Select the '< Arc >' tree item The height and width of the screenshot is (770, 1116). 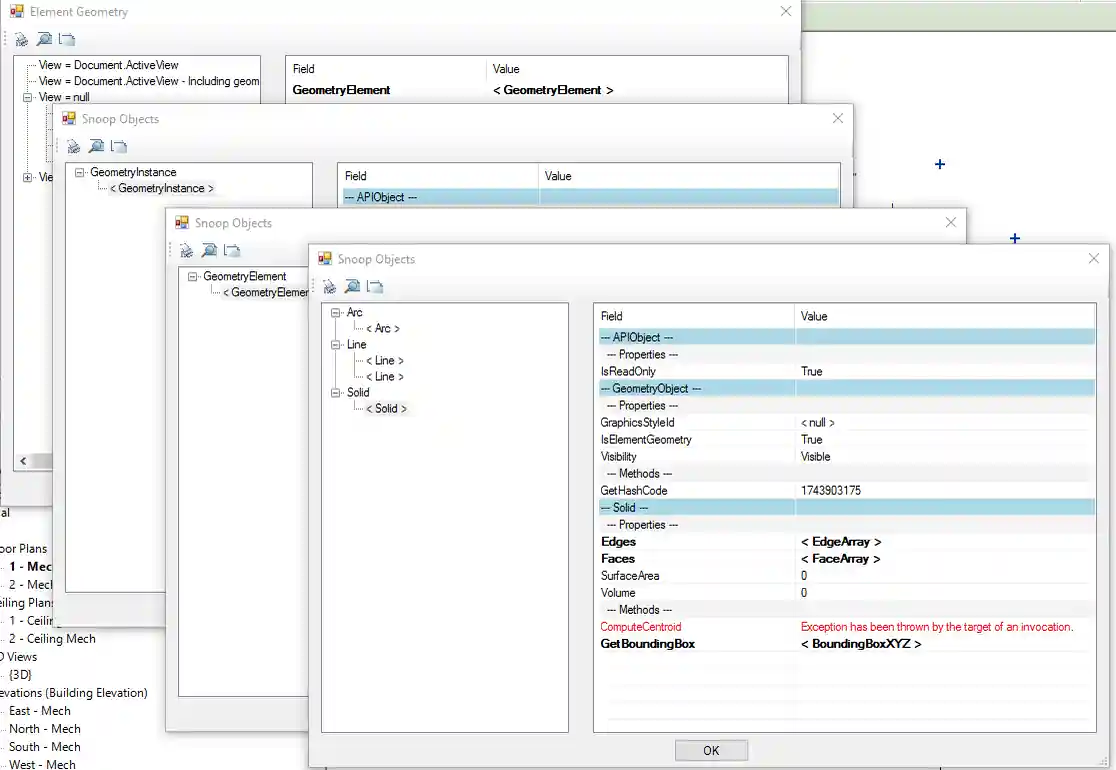coord(382,329)
